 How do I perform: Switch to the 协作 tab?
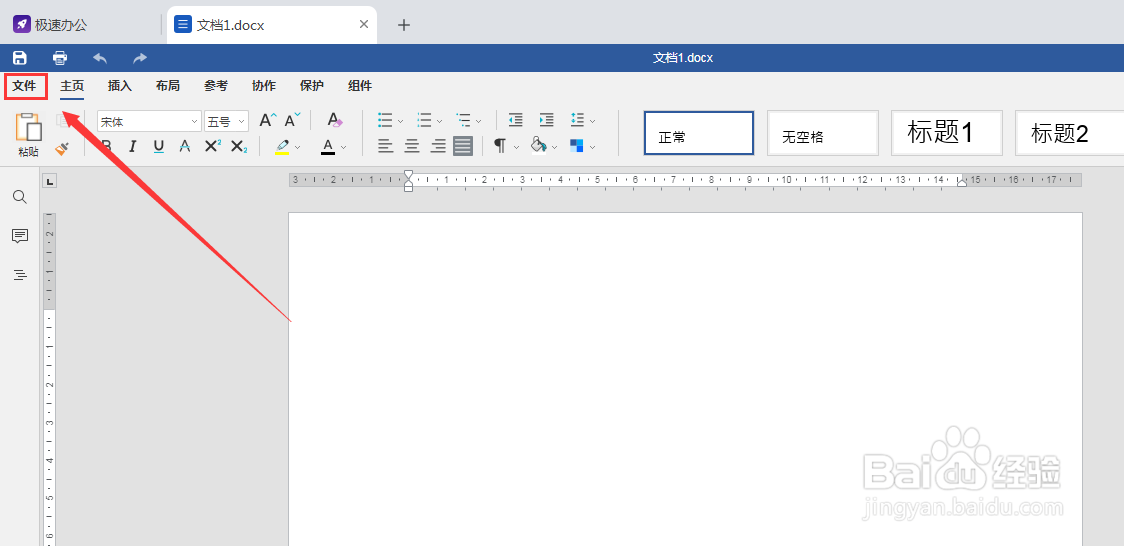264,86
